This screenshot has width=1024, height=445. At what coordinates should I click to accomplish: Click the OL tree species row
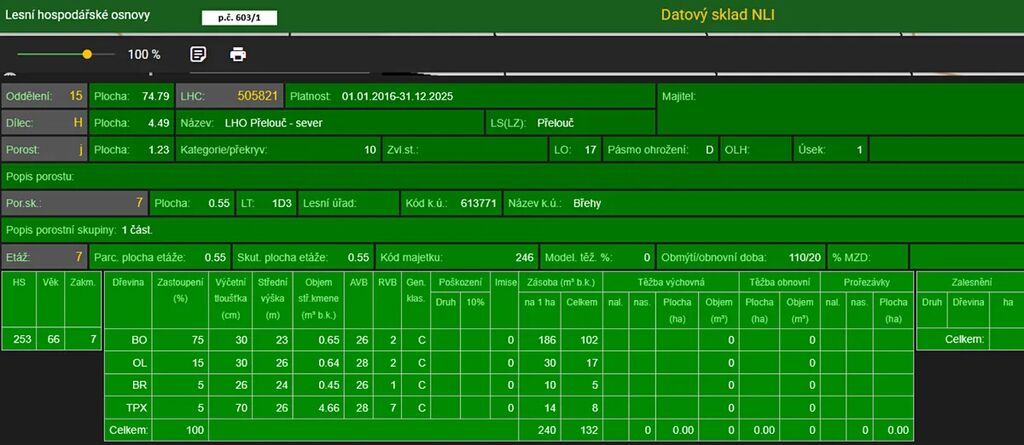coord(139,361)
